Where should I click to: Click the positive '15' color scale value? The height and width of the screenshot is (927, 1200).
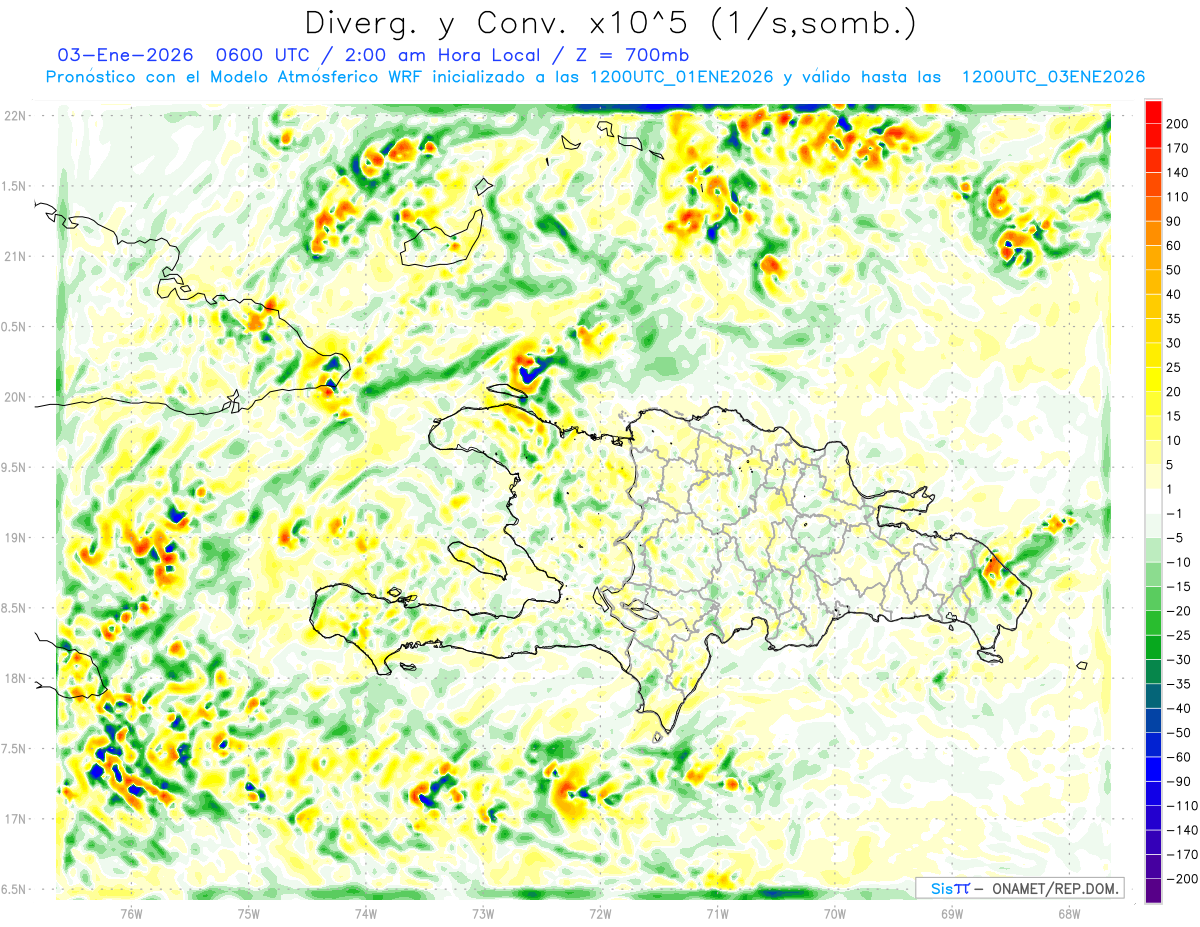1175,416
